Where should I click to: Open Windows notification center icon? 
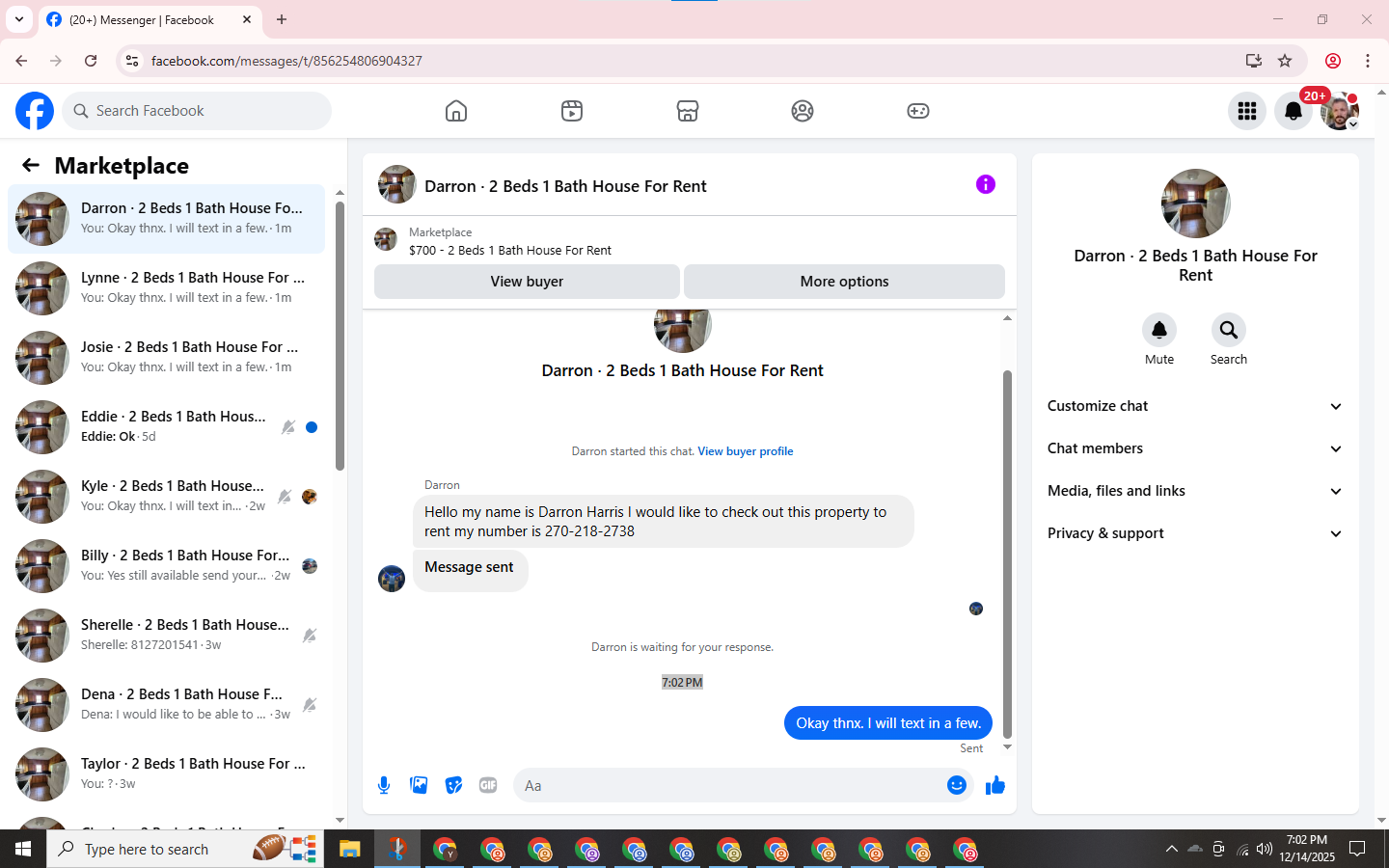1357,849
